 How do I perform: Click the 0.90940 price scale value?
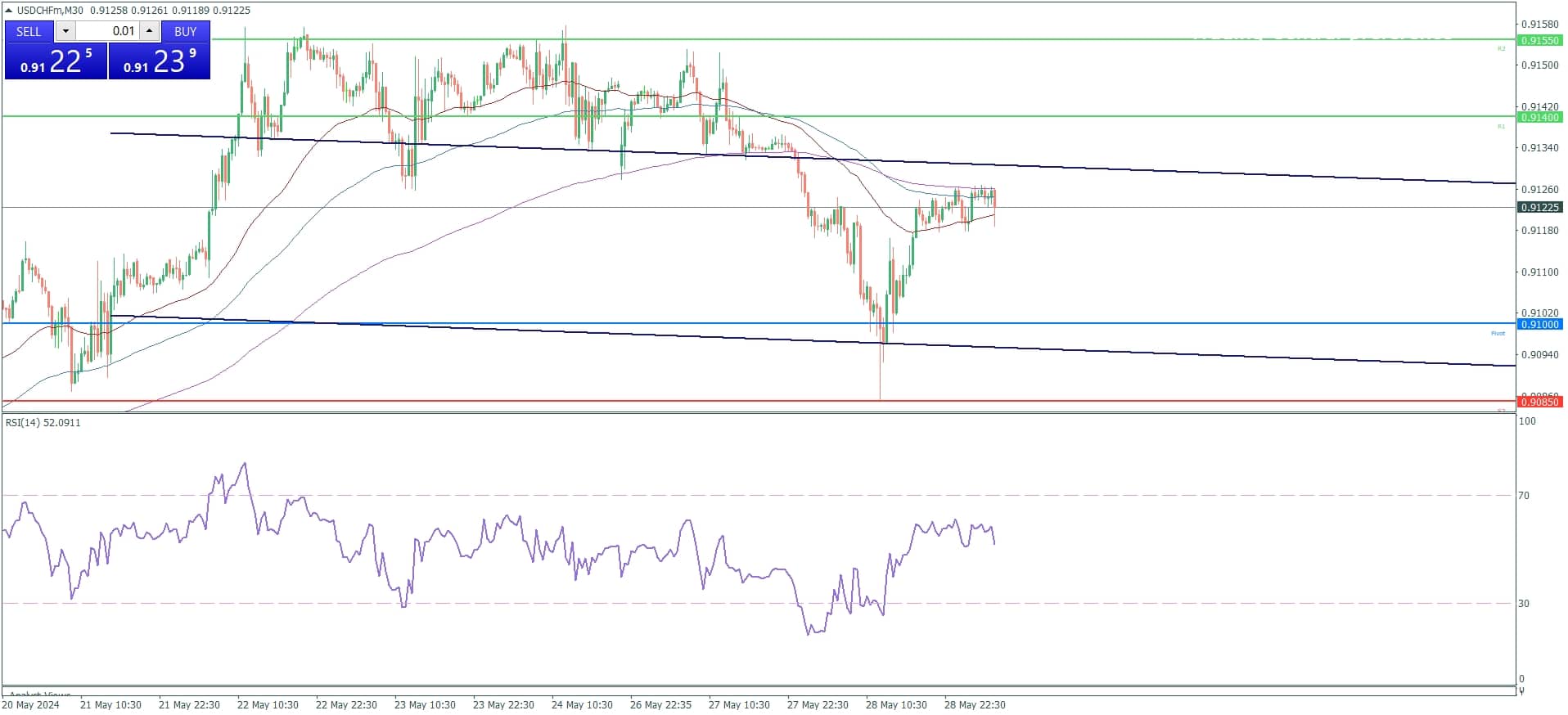click(x=1539, y=355)
